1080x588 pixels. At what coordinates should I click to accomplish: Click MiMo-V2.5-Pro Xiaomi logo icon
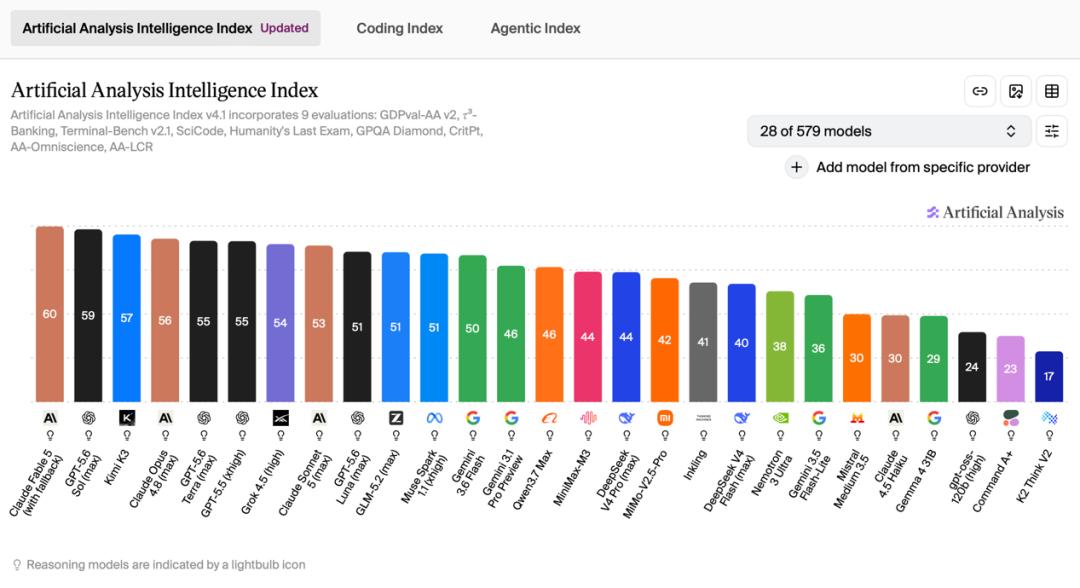(665, 418)
